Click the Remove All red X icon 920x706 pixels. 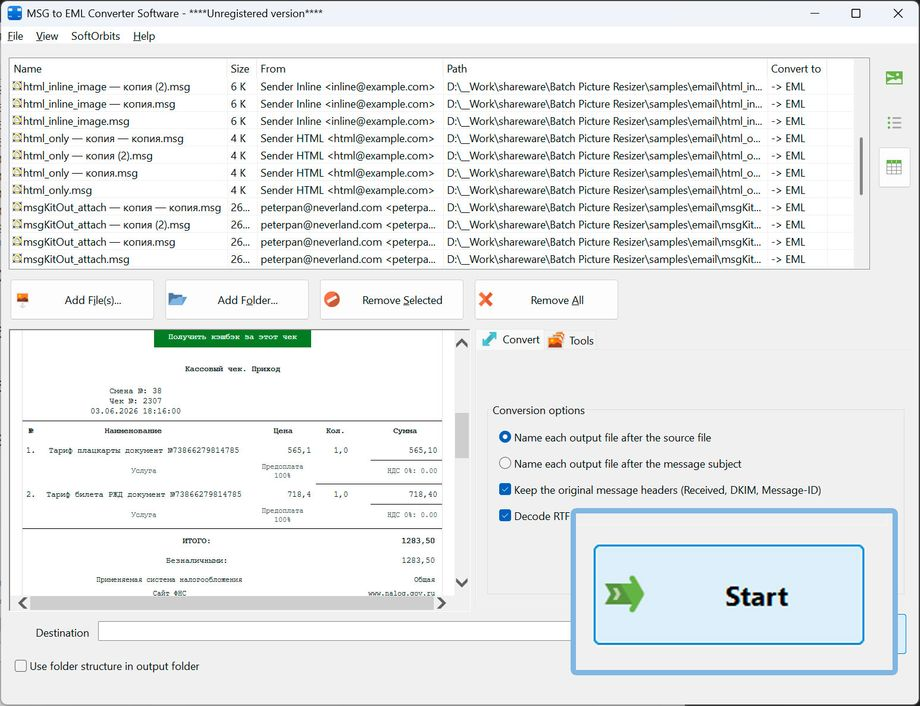tap(486, 299)
